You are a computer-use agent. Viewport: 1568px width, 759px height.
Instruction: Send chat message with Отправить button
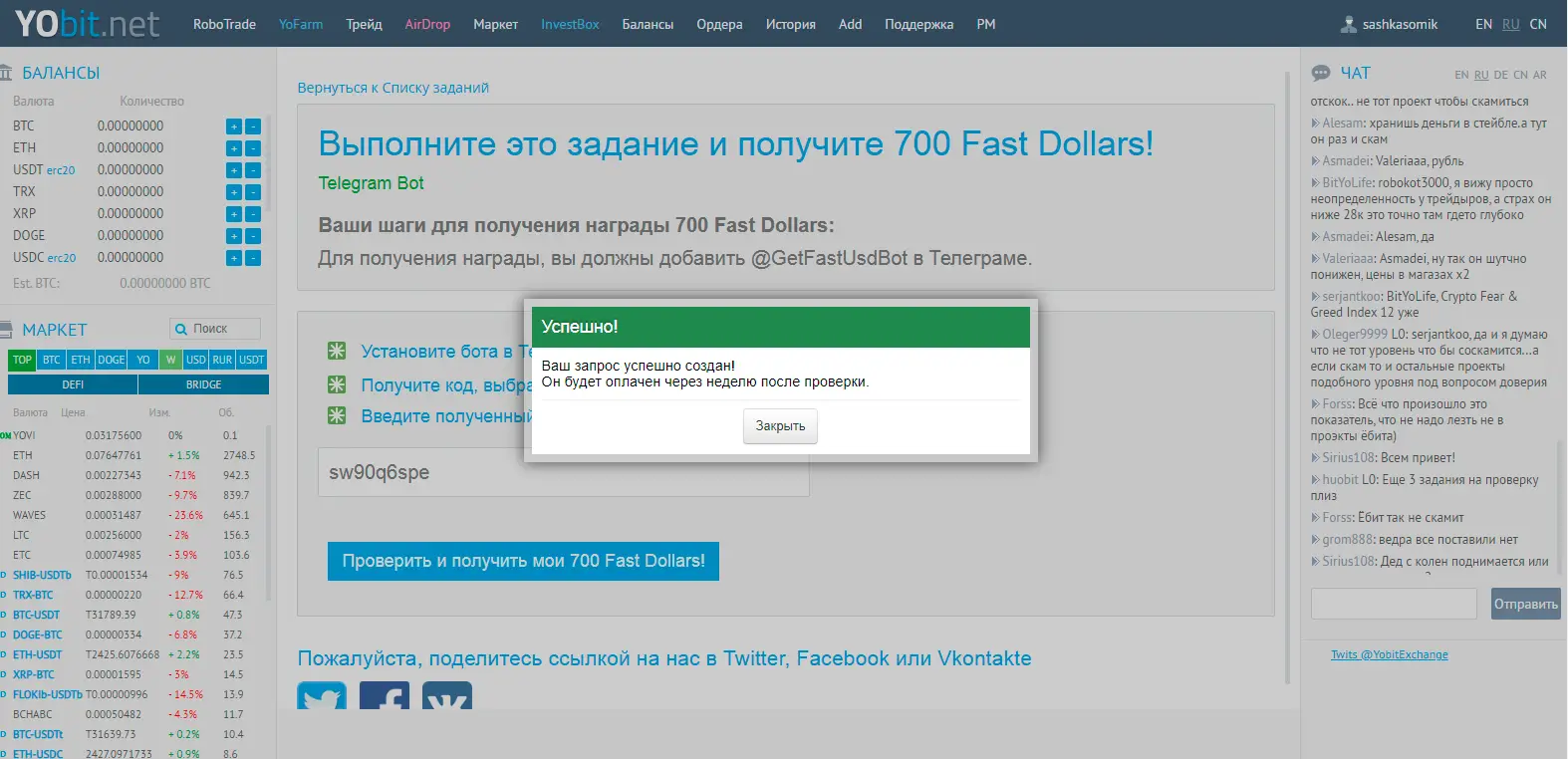click(1525, 604)
